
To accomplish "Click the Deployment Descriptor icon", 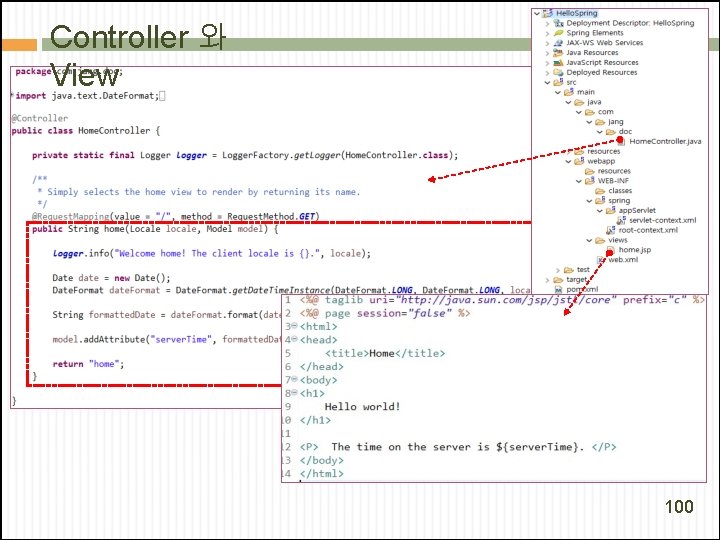I will (558, 23).
